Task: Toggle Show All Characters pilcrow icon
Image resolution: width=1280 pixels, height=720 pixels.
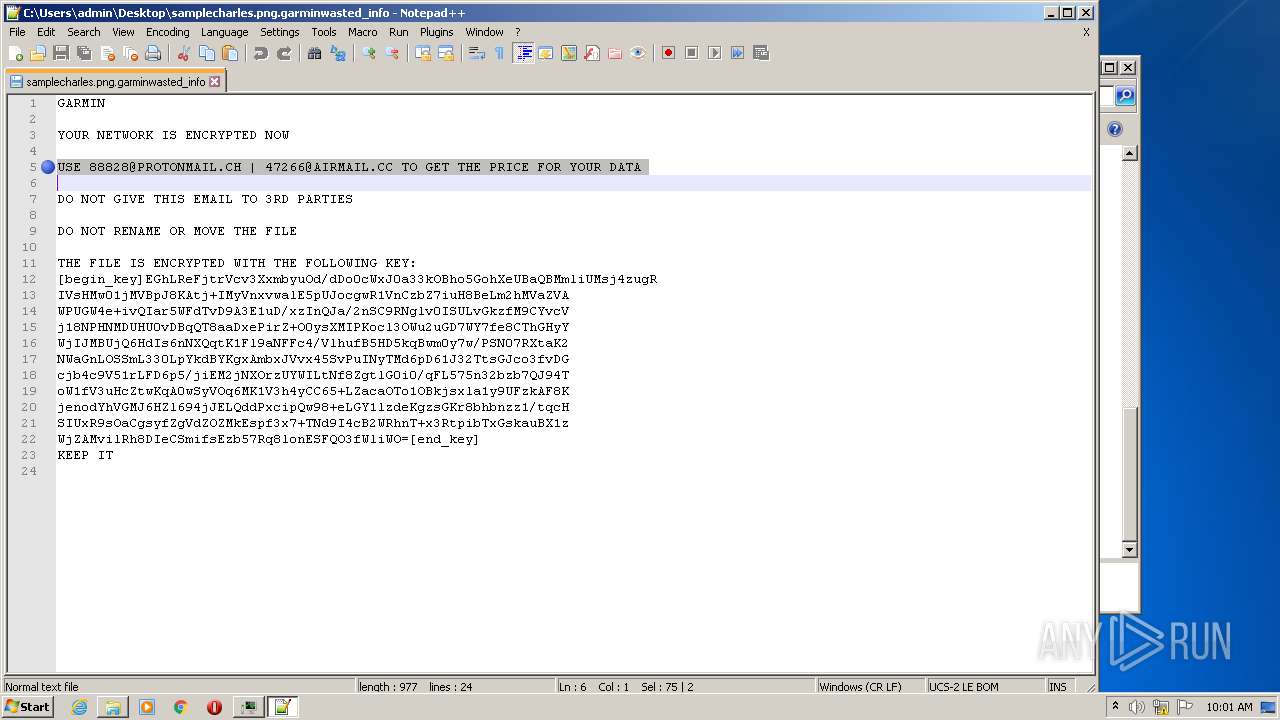Action: [499, 53]
